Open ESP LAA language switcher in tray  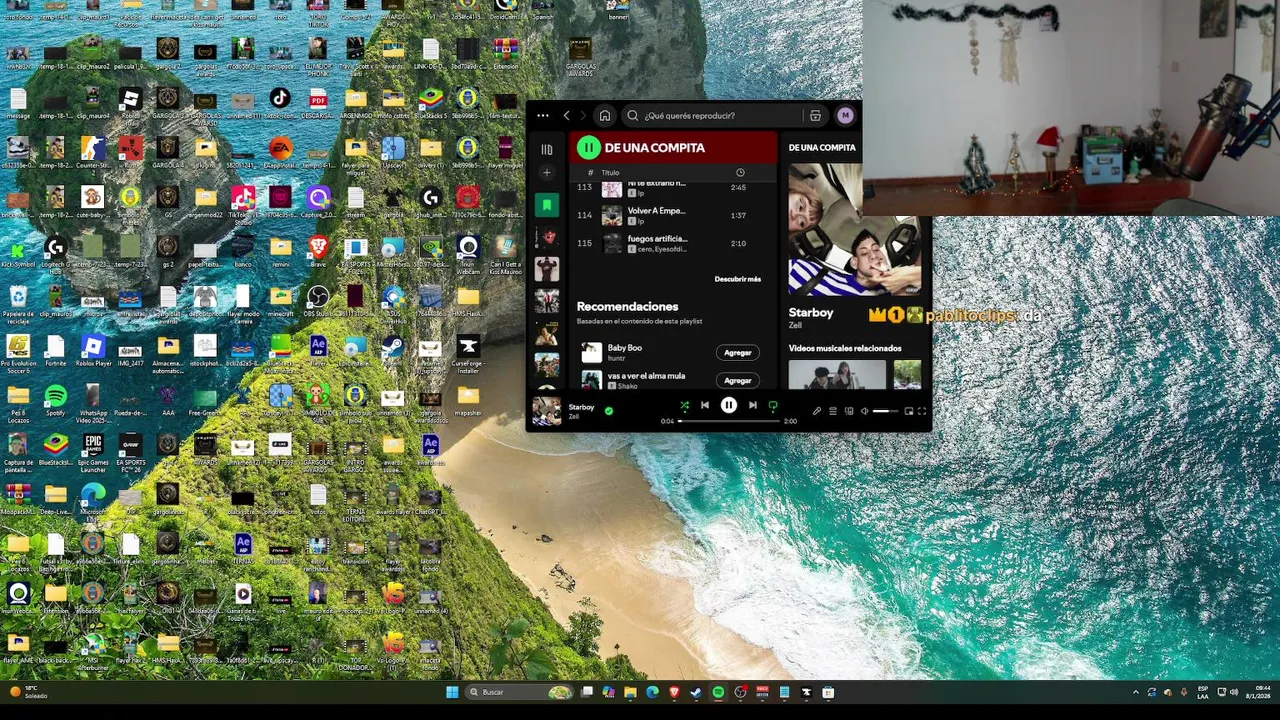pos(1203,692)
